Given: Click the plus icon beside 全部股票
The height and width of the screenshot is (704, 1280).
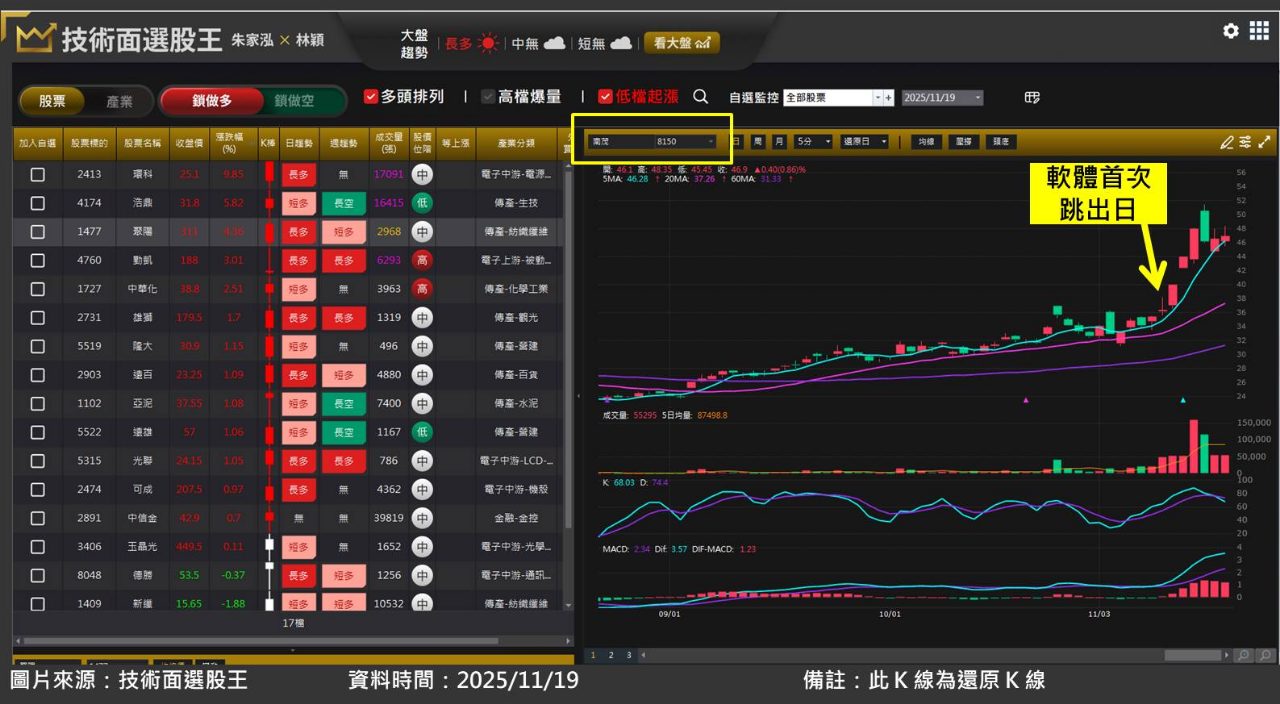Looking at the screenshot, I should point(888,98).
